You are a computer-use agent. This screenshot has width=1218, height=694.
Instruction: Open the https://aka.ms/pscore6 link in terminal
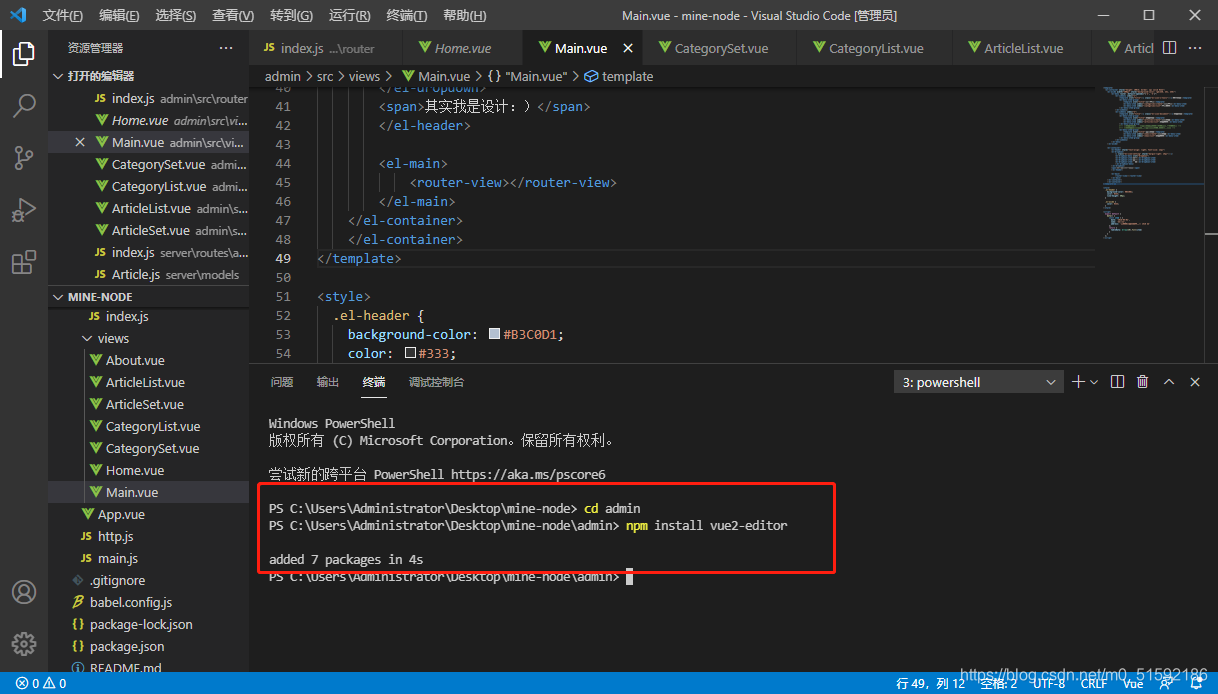pyautogui.click(x=528, y=474)
